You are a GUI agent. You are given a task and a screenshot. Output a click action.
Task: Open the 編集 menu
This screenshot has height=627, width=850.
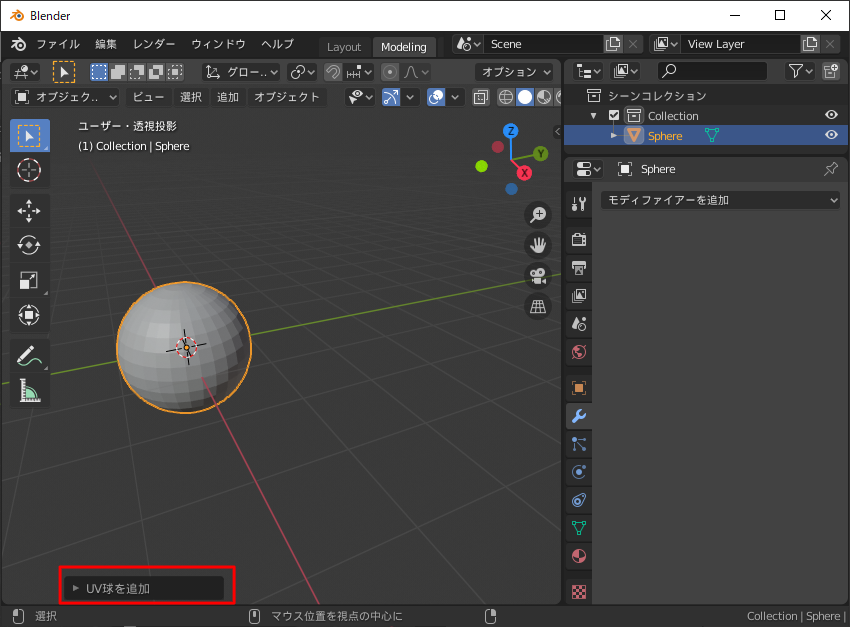coord(106,44)
